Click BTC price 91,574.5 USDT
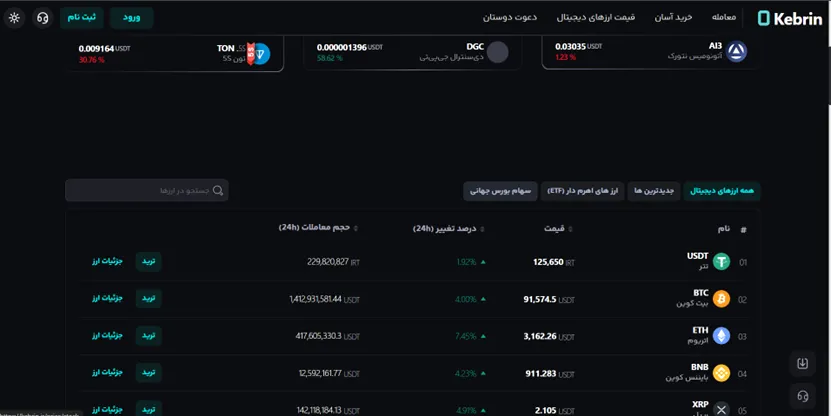 click(549, 299)
